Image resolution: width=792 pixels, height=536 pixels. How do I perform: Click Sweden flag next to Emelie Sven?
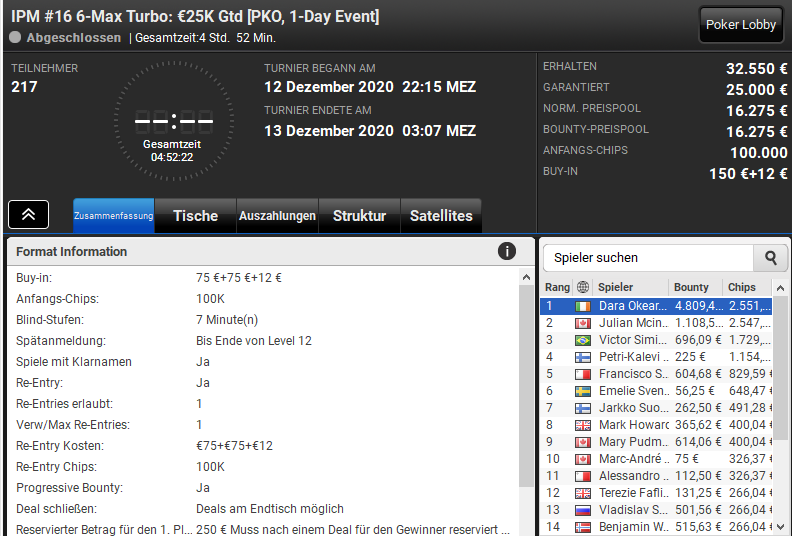pos(583,391)
